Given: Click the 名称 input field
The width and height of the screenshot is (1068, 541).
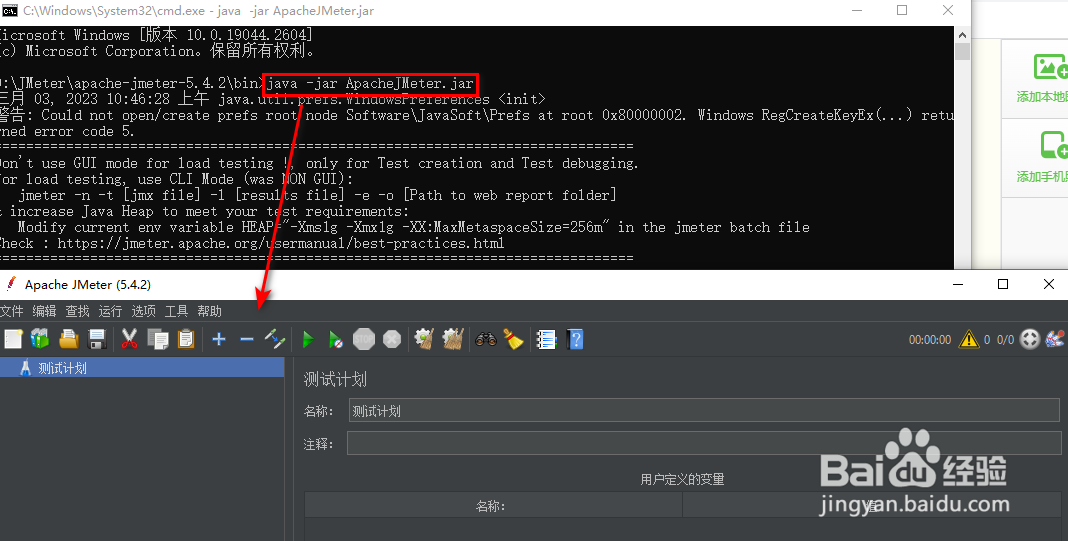Looking at the screenshot, I should 704,411.
